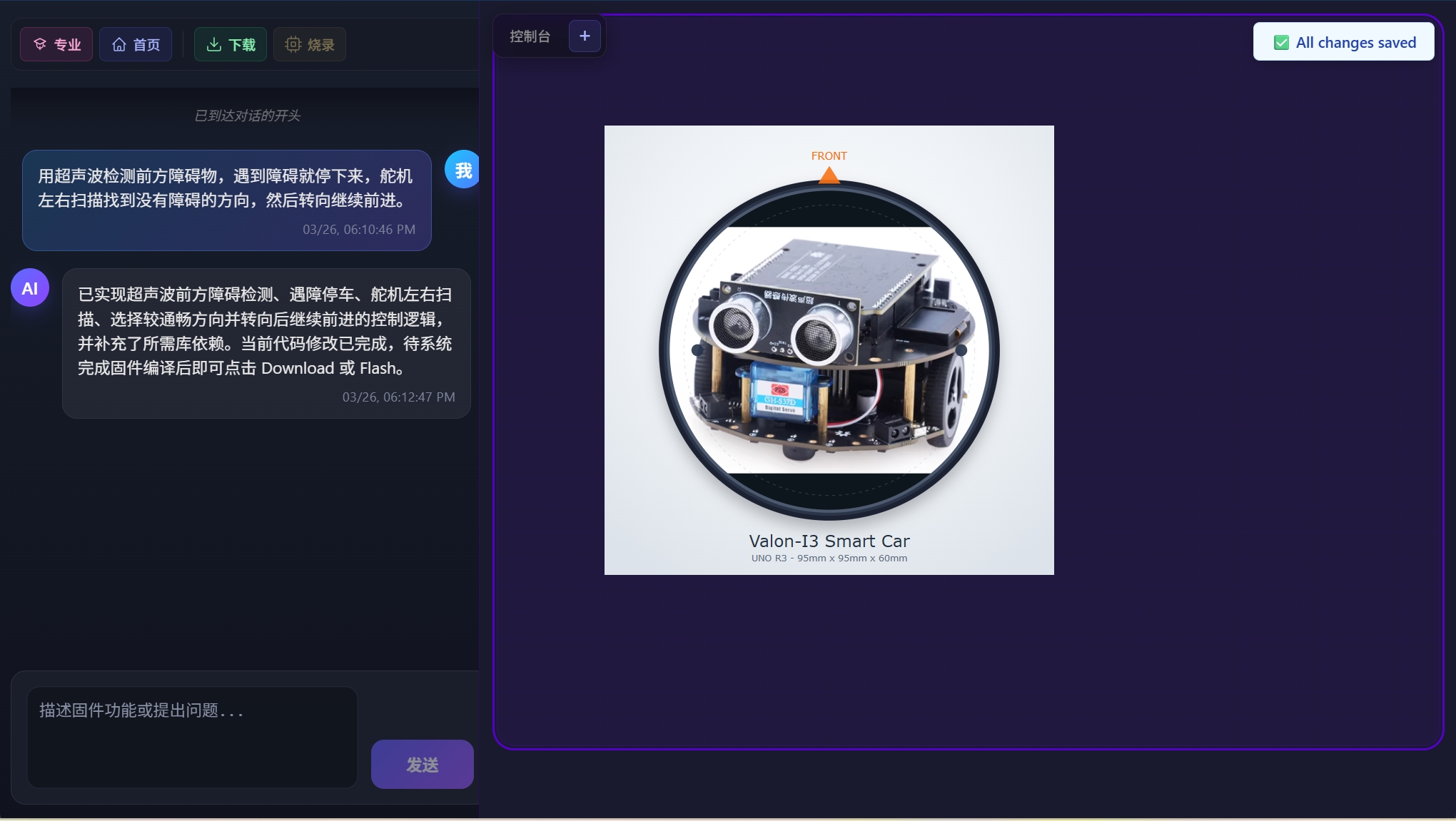Click the blue 我 user avatar
1456x821 pixels.
[463, 170]
